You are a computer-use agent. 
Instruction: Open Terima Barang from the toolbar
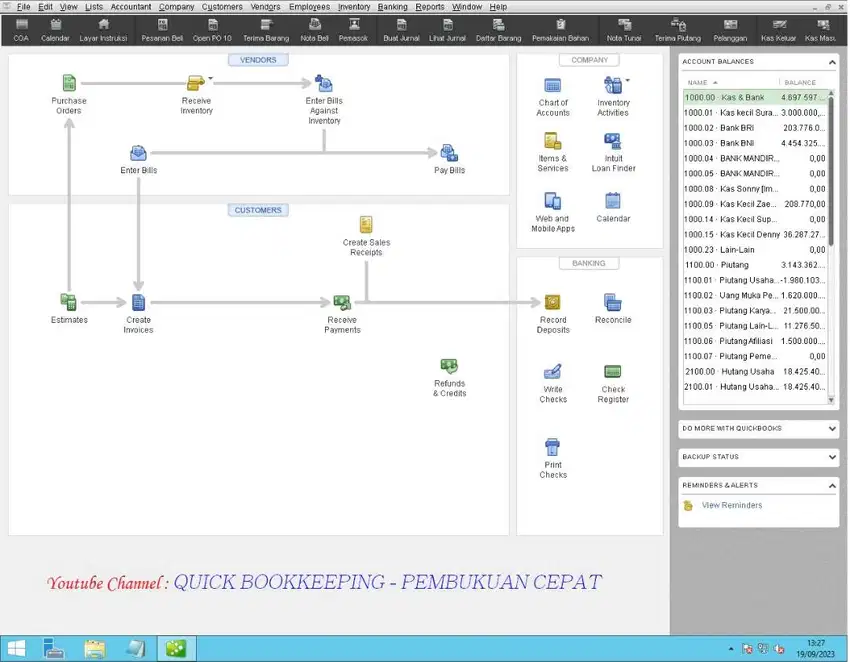tap(266, 30)
